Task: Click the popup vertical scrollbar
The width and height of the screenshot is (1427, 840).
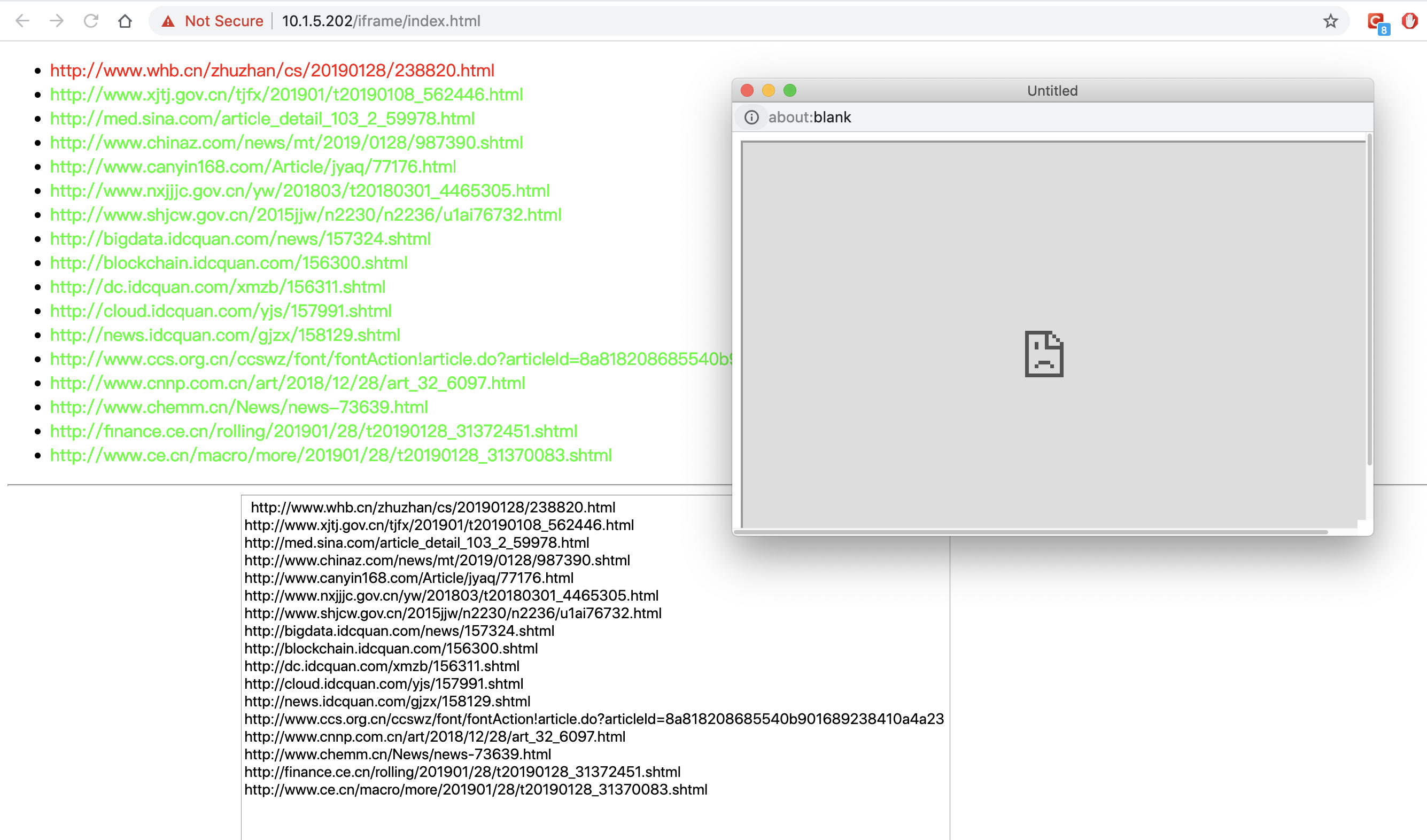Action: (x=1369, y=300)
